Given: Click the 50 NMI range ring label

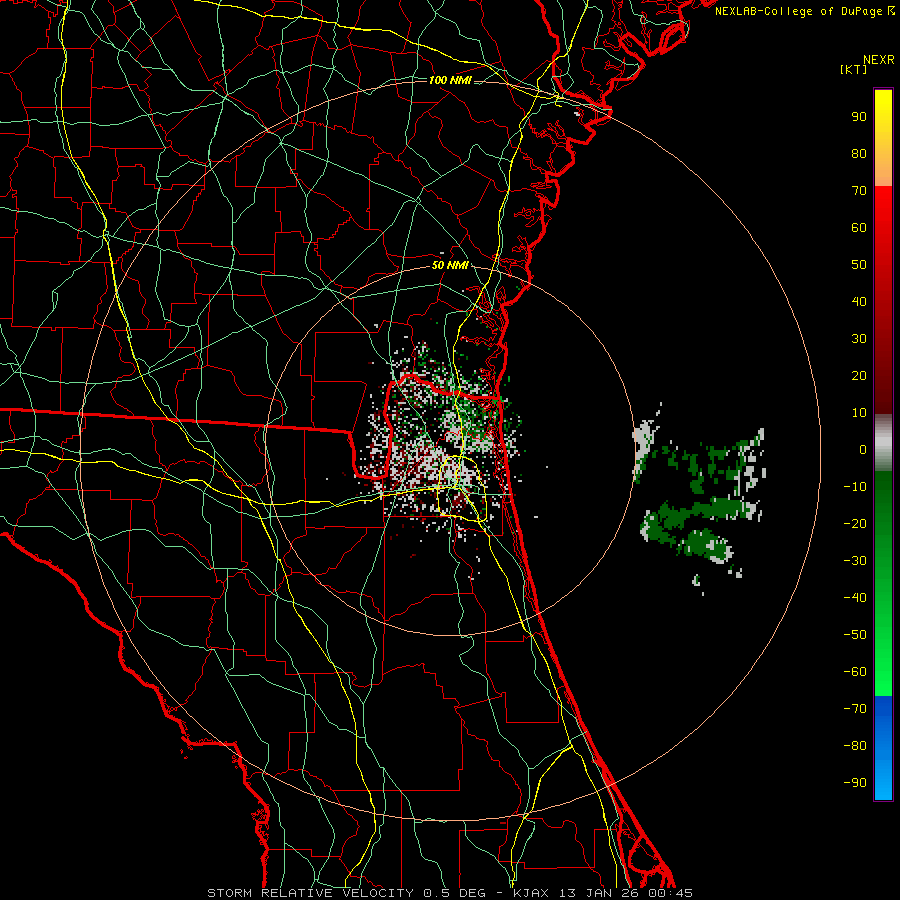Looking at the screenshot, I should (x=450, y=265).
